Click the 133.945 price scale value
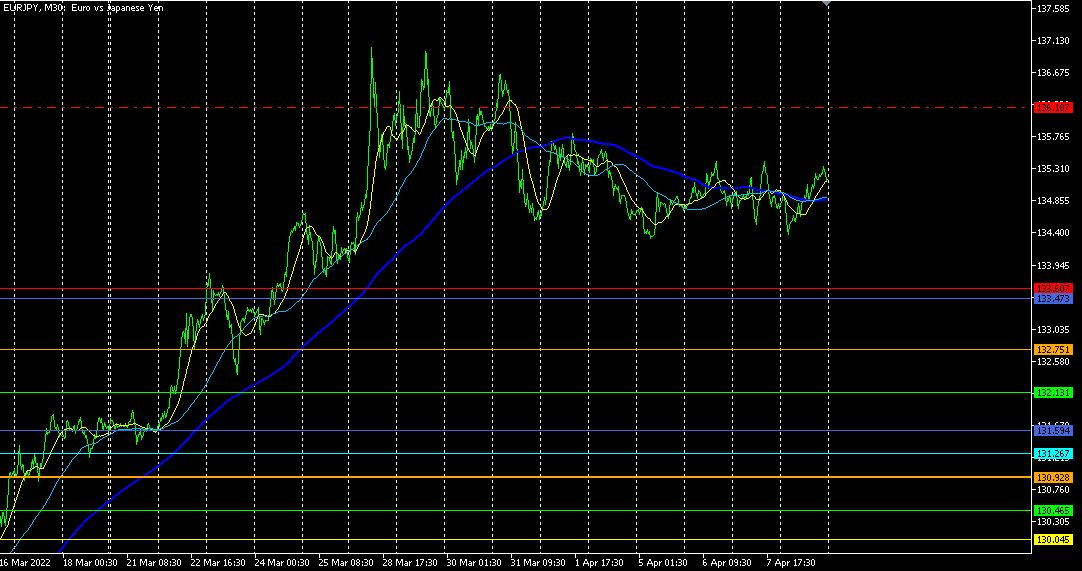 [1053, 265]
